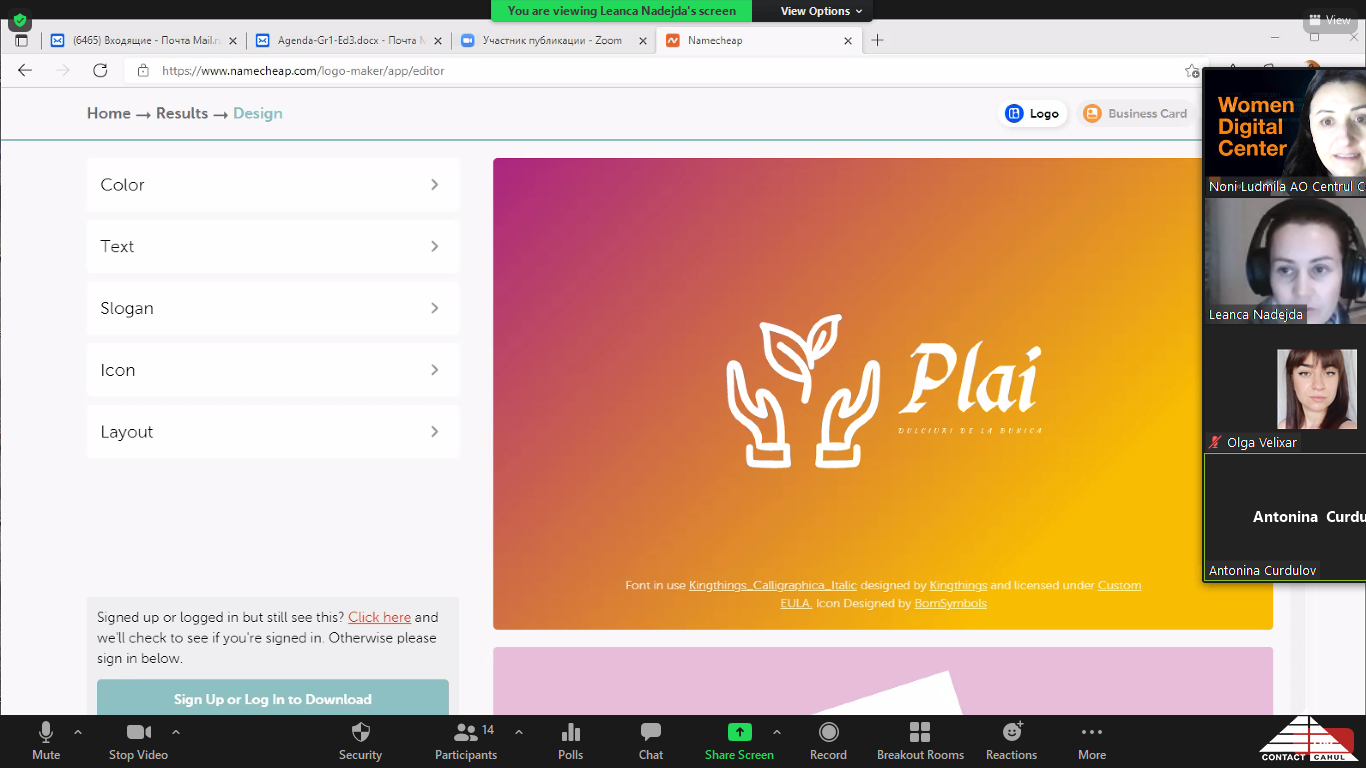Click the Record button icon
1366x768 pixels.
pyautogui.click(x=828, y=733)
